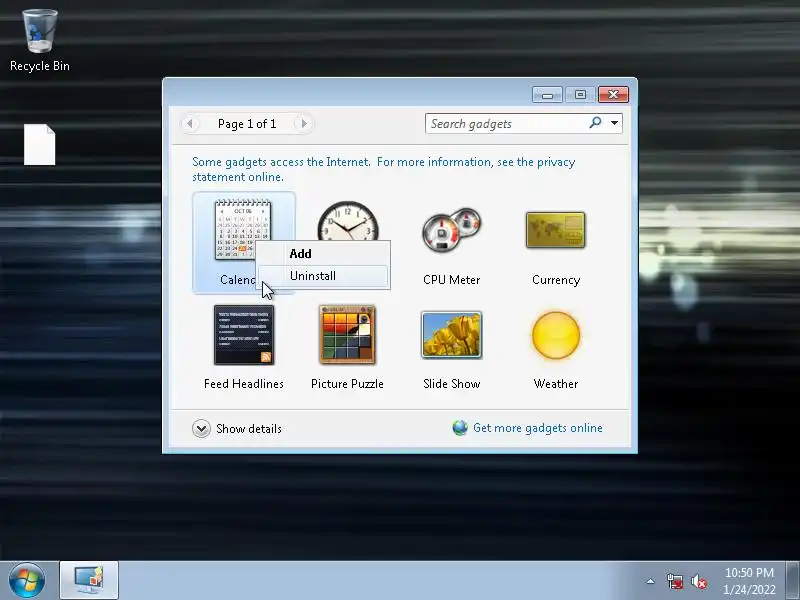This screenshot has height=600, width=800.
Task: Expand Show details chevron
Action: 201,429
